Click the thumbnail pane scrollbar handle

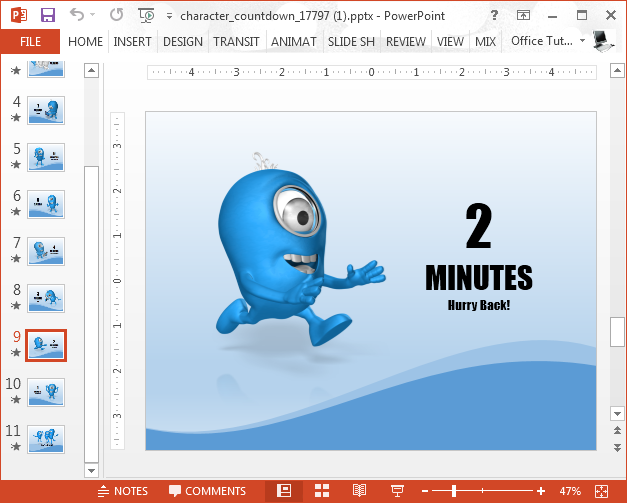(92, 314)
